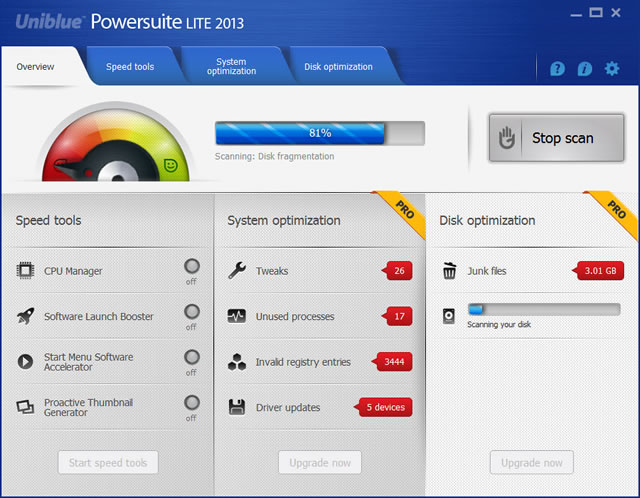Click the Proactive Thumbnail Generator label

click(x=88, y=407)
